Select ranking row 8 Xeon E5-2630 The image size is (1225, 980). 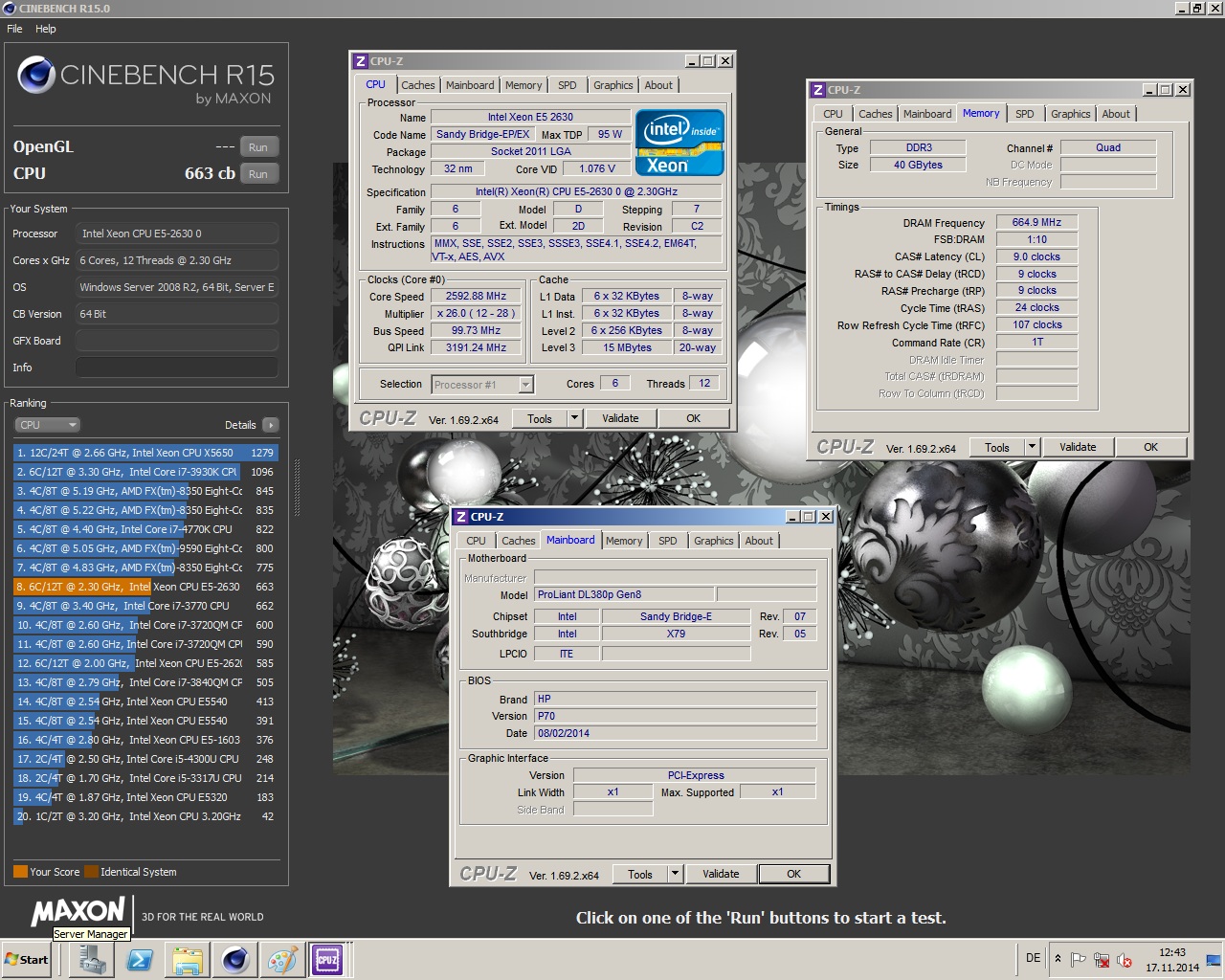145,587
